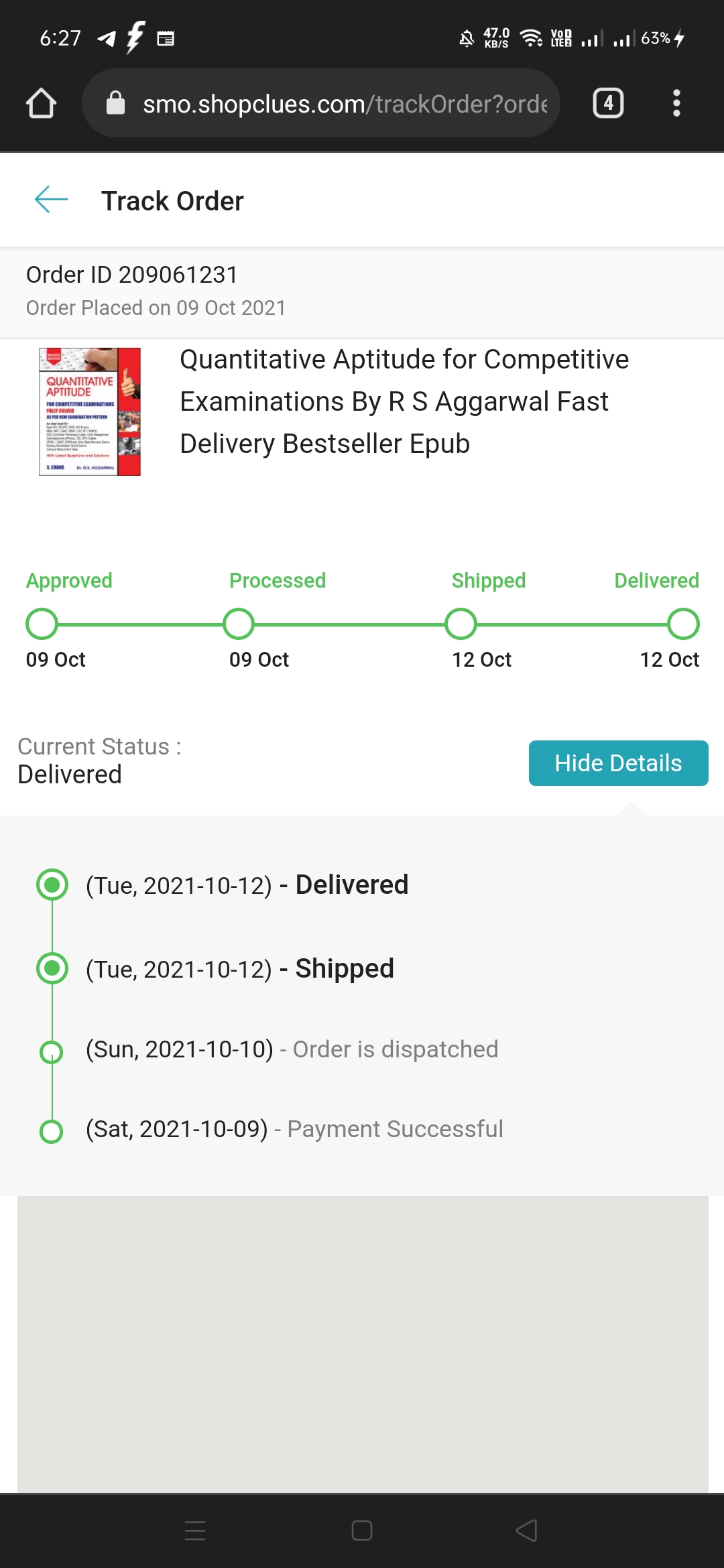The image size is (724, 1568).
Task: Open the Android recent apps menu button
Action: point(195,1530)
